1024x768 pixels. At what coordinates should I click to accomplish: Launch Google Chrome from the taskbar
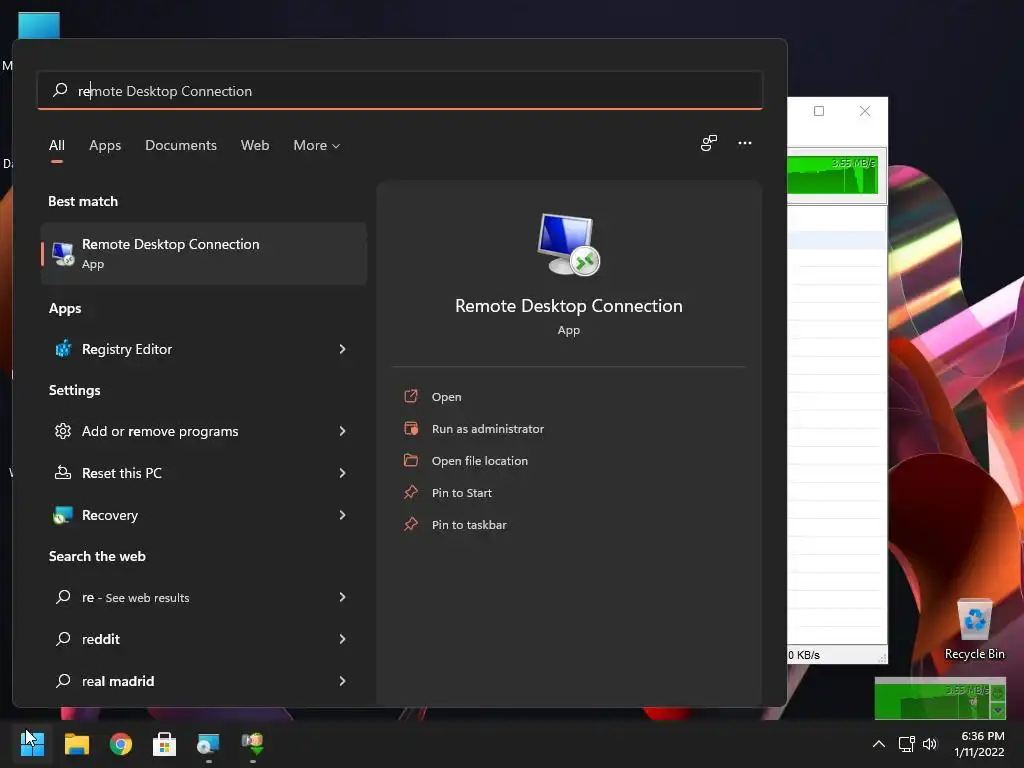121,743
